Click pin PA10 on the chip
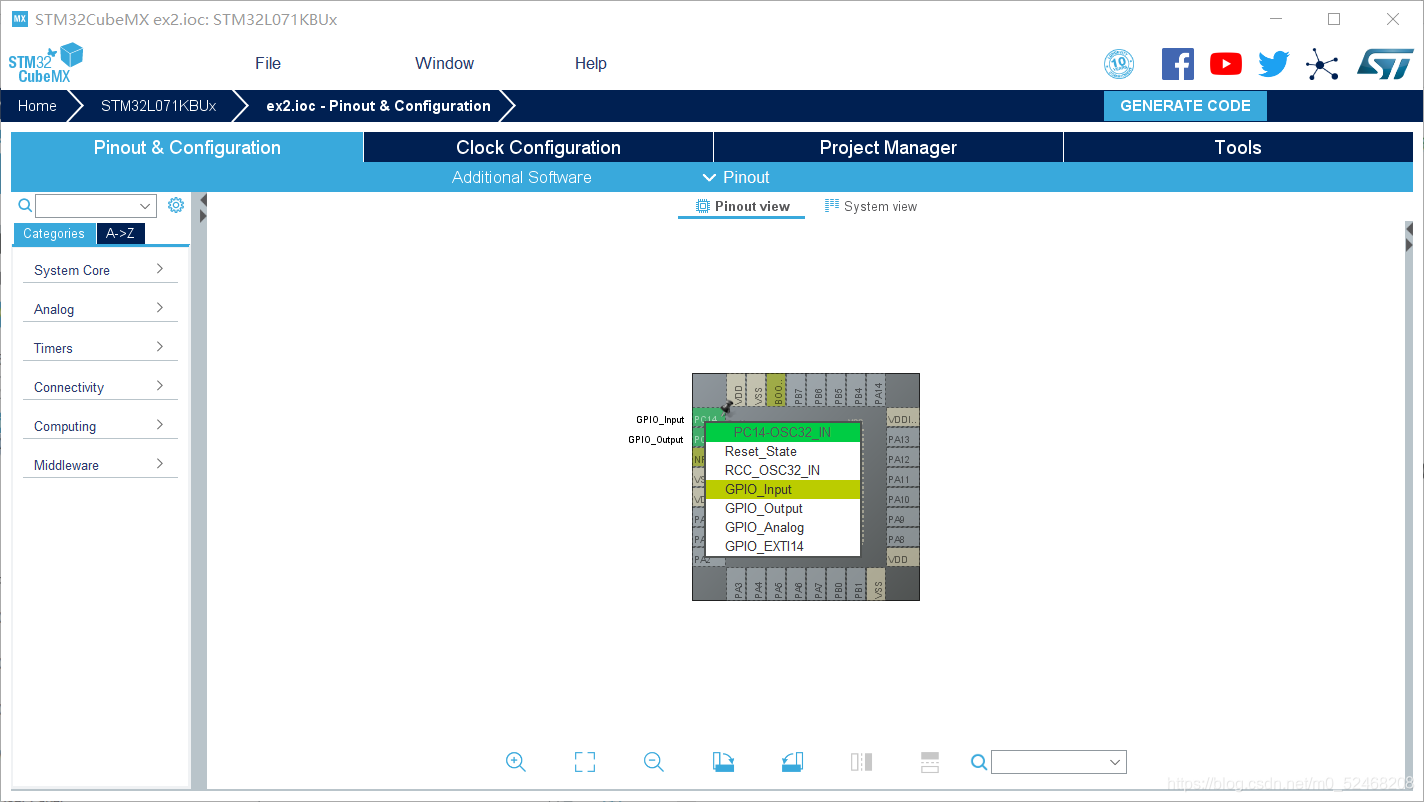The height and width of the screenshot is (802, 1424). point(902,499)
